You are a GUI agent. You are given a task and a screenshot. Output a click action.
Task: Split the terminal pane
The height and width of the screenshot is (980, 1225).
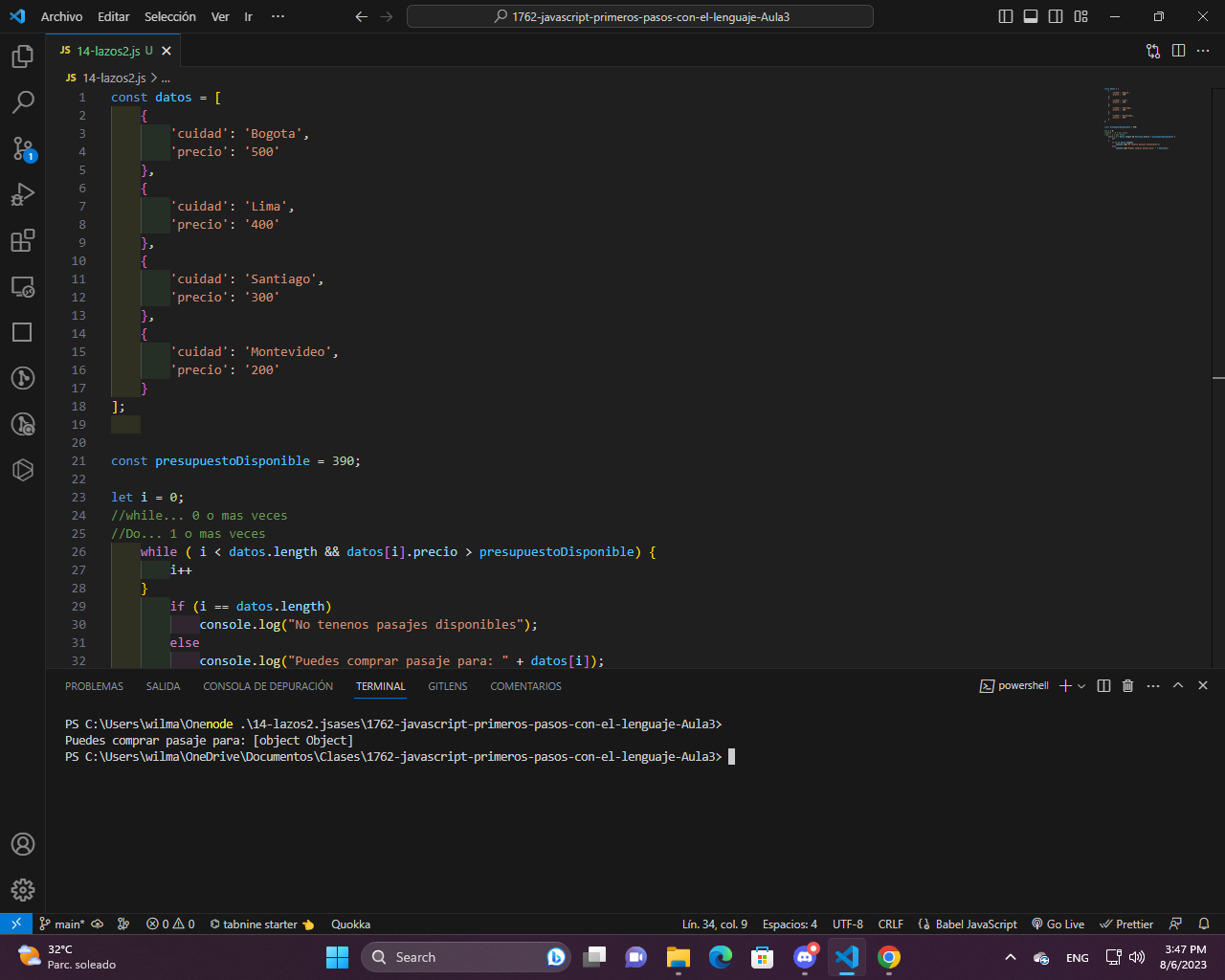pyautogui.click(x=1103, y=685)
